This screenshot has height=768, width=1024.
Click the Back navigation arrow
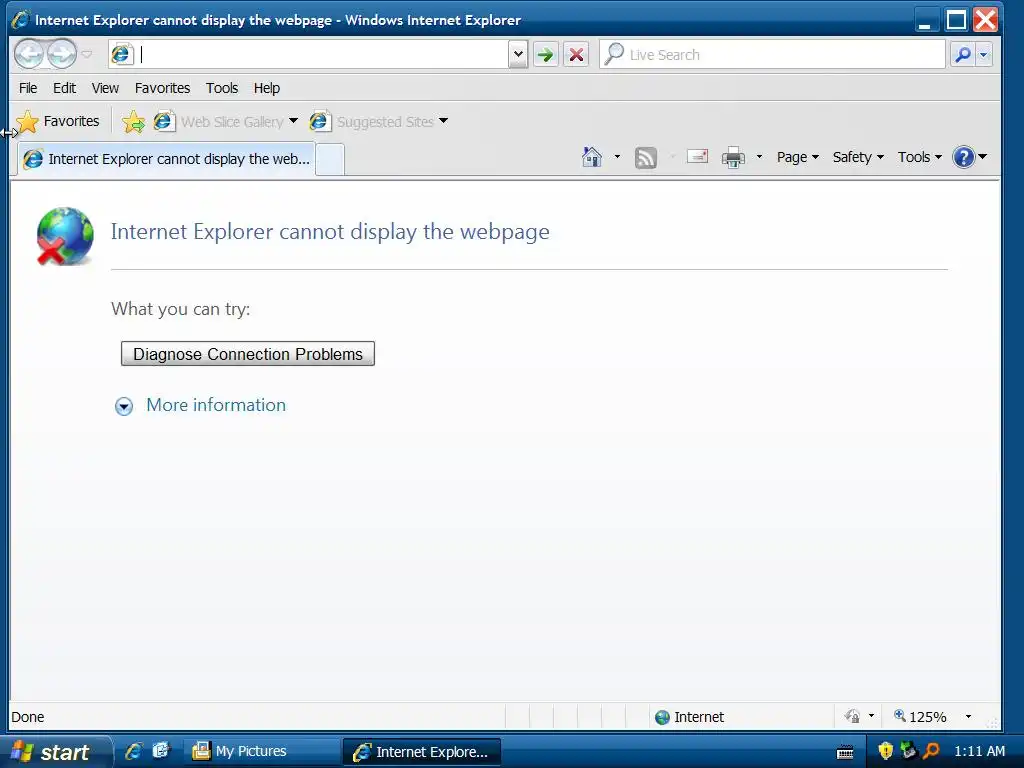[x=29, y=54]
